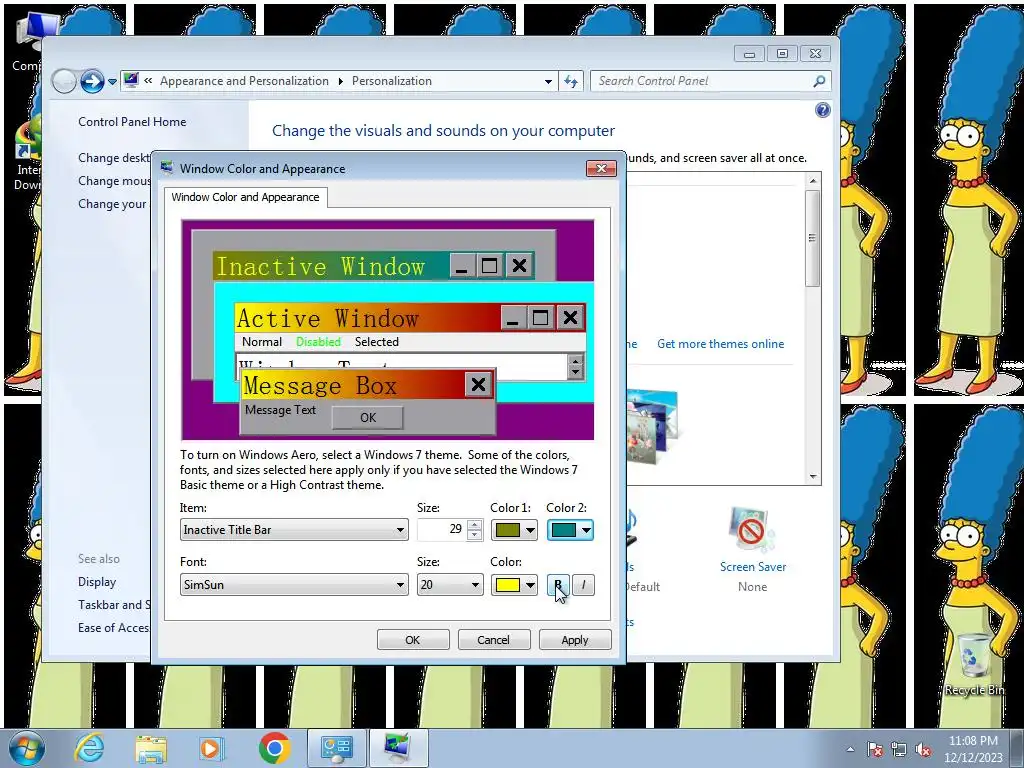The width and height of the screenshot is (1024, 768).
Task: Open the Color 2 swatch picker
Action: pyautogui.click(x=570, y=530)
